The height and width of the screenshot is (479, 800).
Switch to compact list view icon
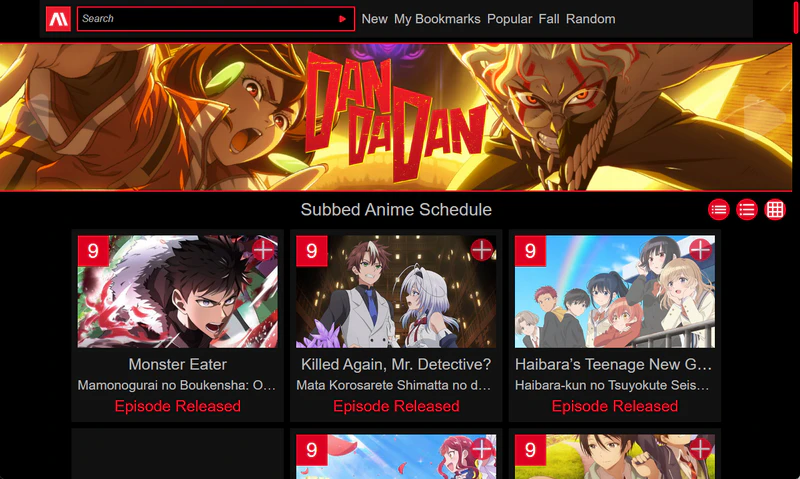pos(719,210)
